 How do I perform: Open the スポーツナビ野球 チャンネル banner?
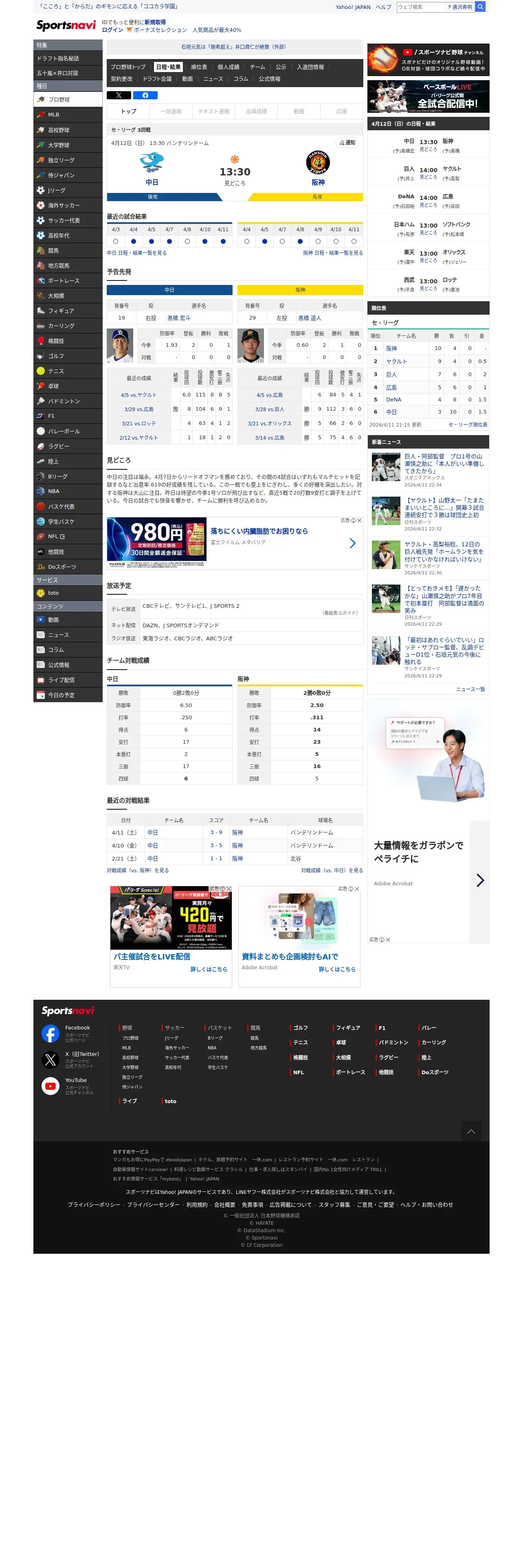point(428,60)
